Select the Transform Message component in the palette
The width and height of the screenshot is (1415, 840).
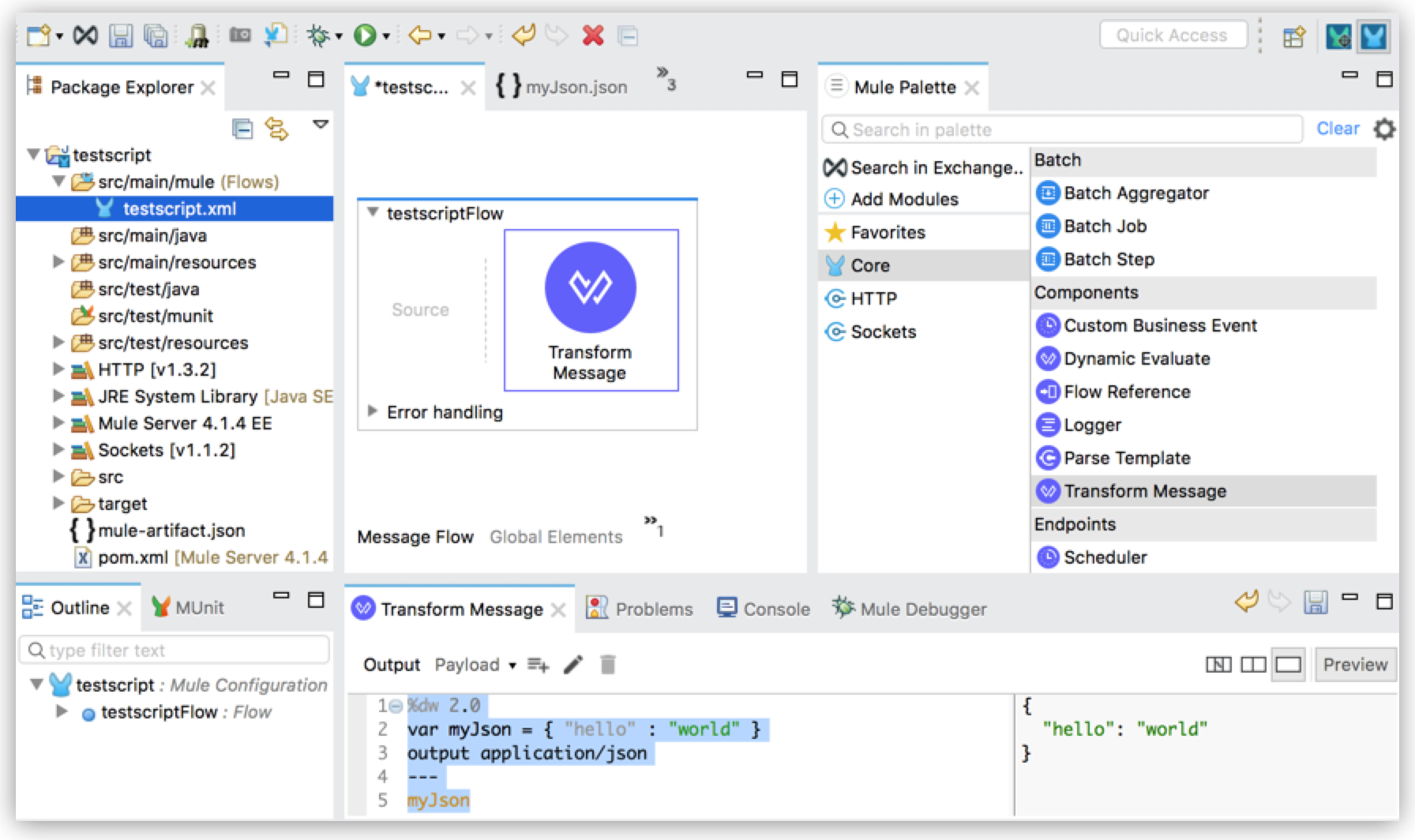pyautogui.click(x=1145, y=490)
